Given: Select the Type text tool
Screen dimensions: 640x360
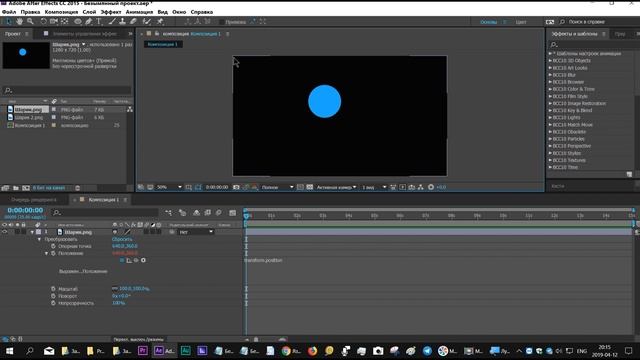Looking at the screenshot, I should 99,21.
